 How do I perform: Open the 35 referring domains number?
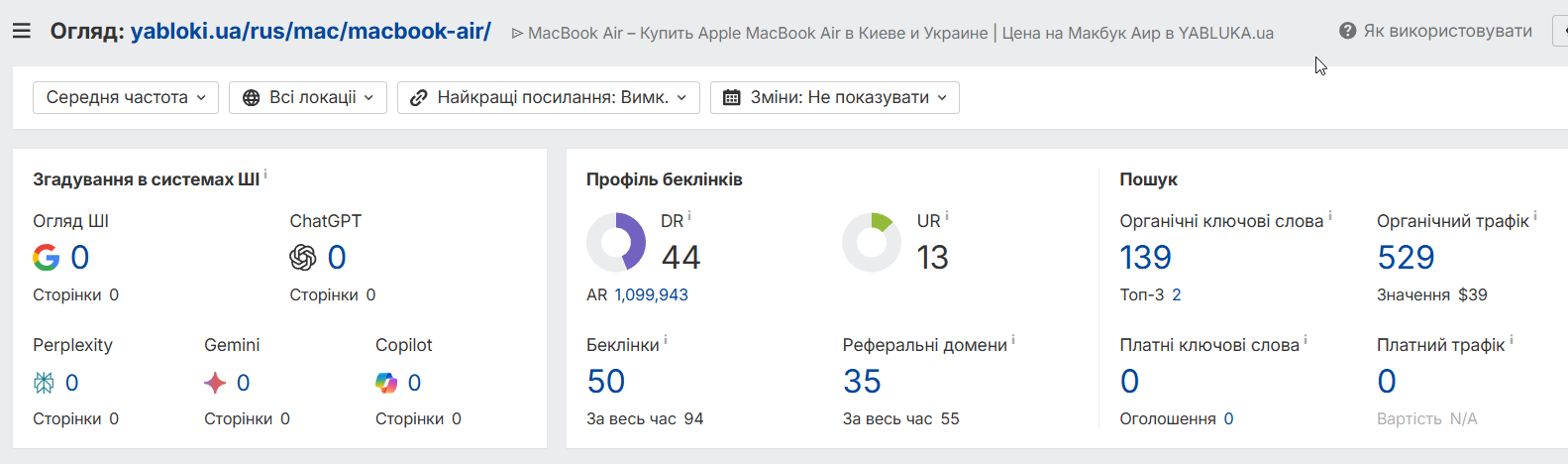pyautogui.click(x=862, y=382)
